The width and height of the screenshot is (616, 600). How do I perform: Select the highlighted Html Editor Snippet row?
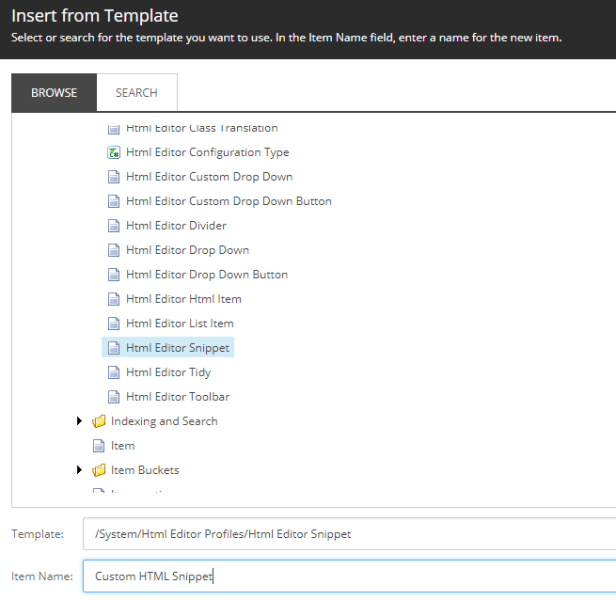[x=168, y=347]
